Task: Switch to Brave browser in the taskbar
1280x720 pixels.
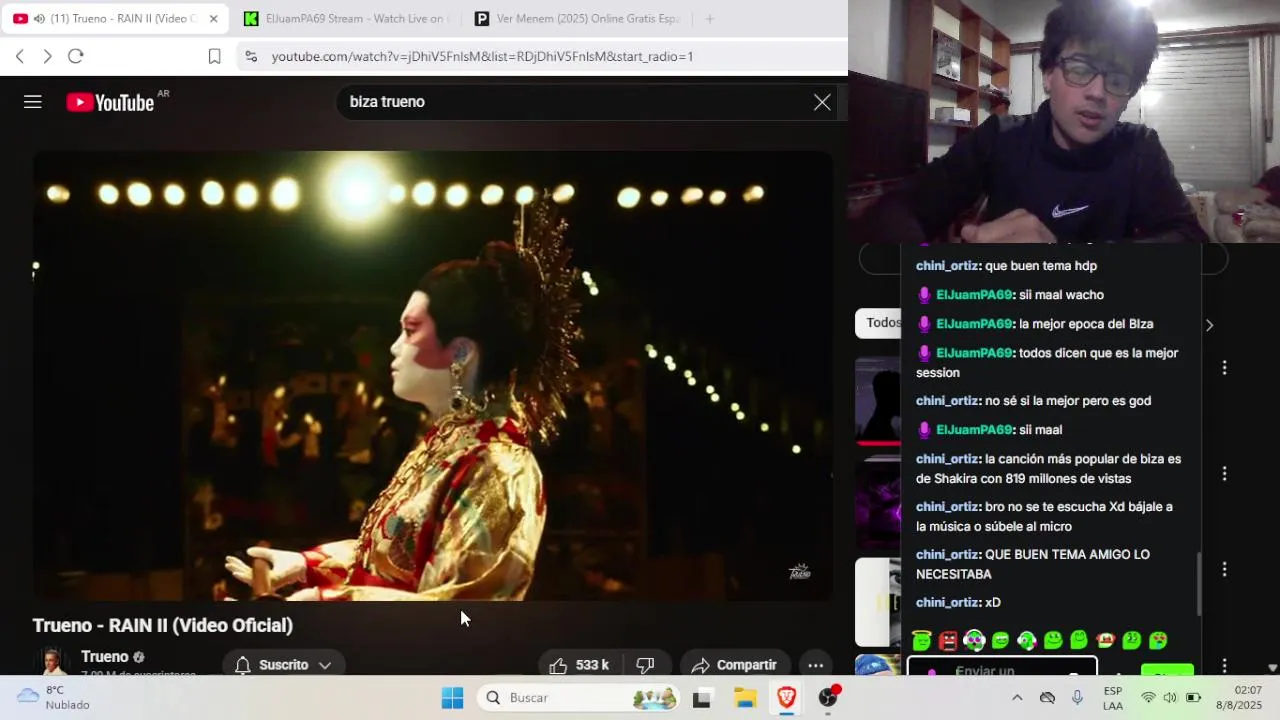Action: [787, 698]
